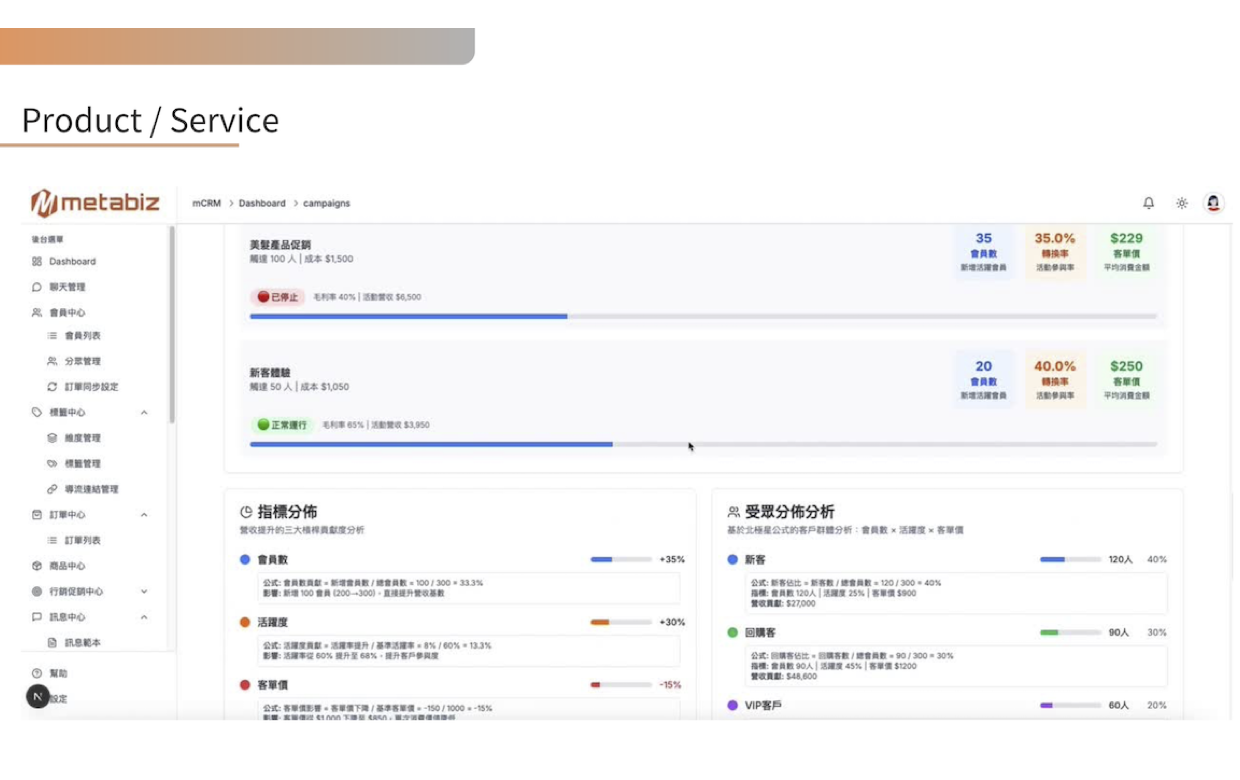Image resolution: width=1240 pixels, height=780 pixels.
Task: Expand the 行銷促銷中心 section chevron
Action: 144,592
